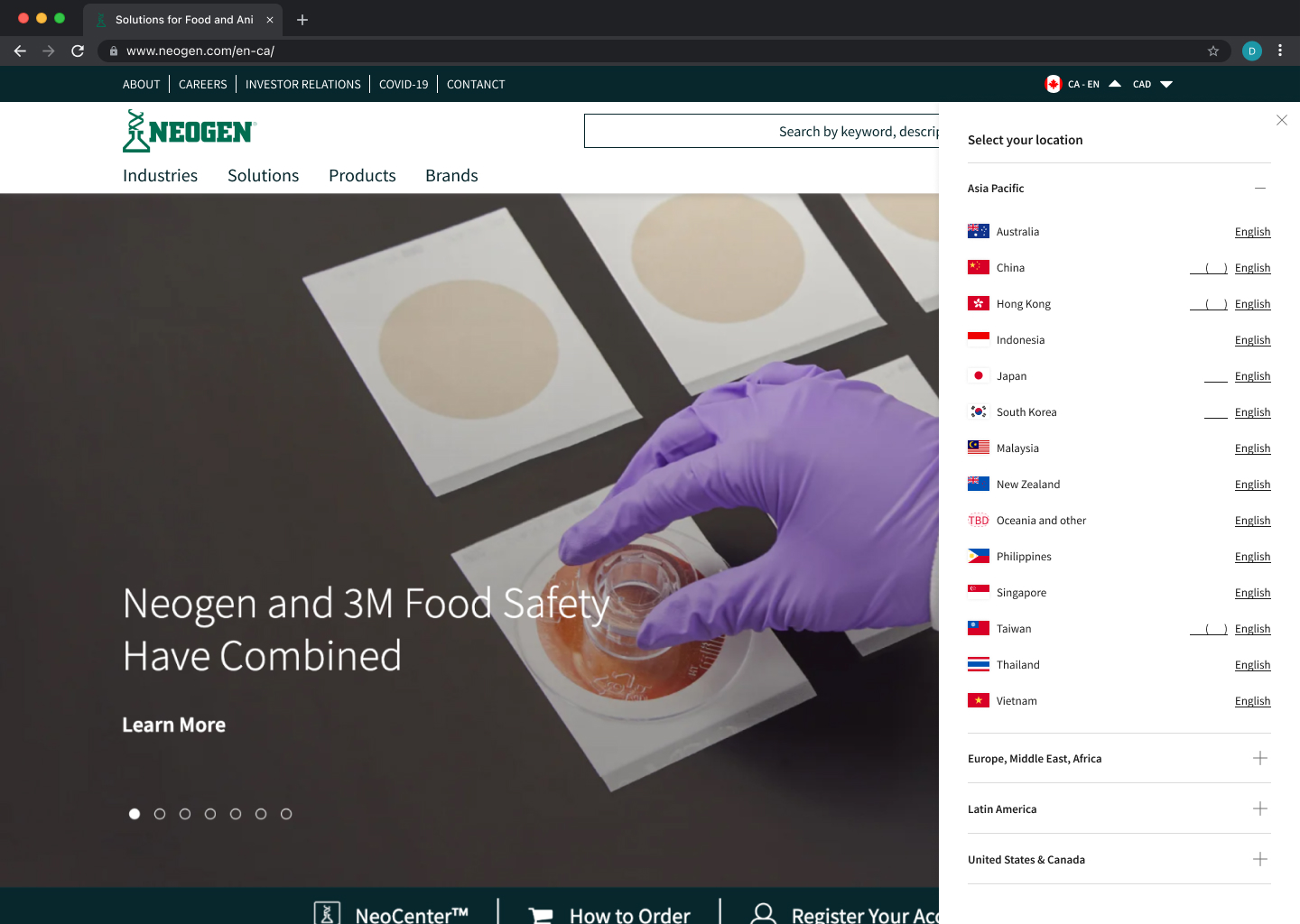The image size is (1300, 924).
Task: Go to the ABOUT page
Action: point(141,84)
